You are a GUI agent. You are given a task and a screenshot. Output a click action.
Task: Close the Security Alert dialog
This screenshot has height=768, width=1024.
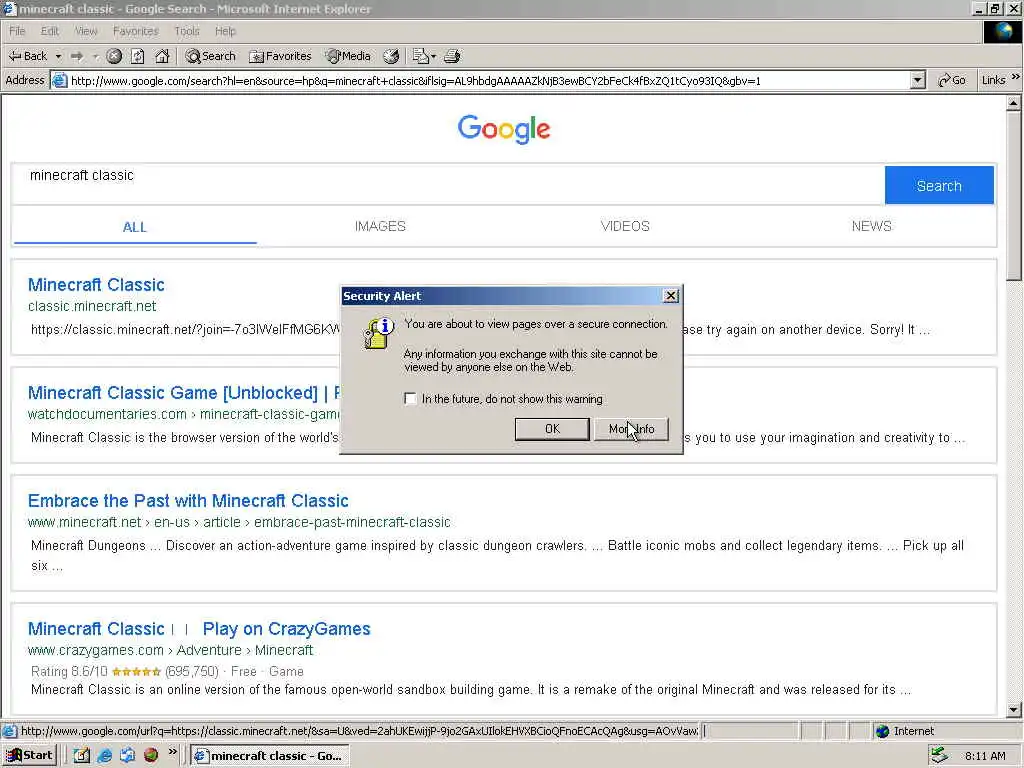671,296
